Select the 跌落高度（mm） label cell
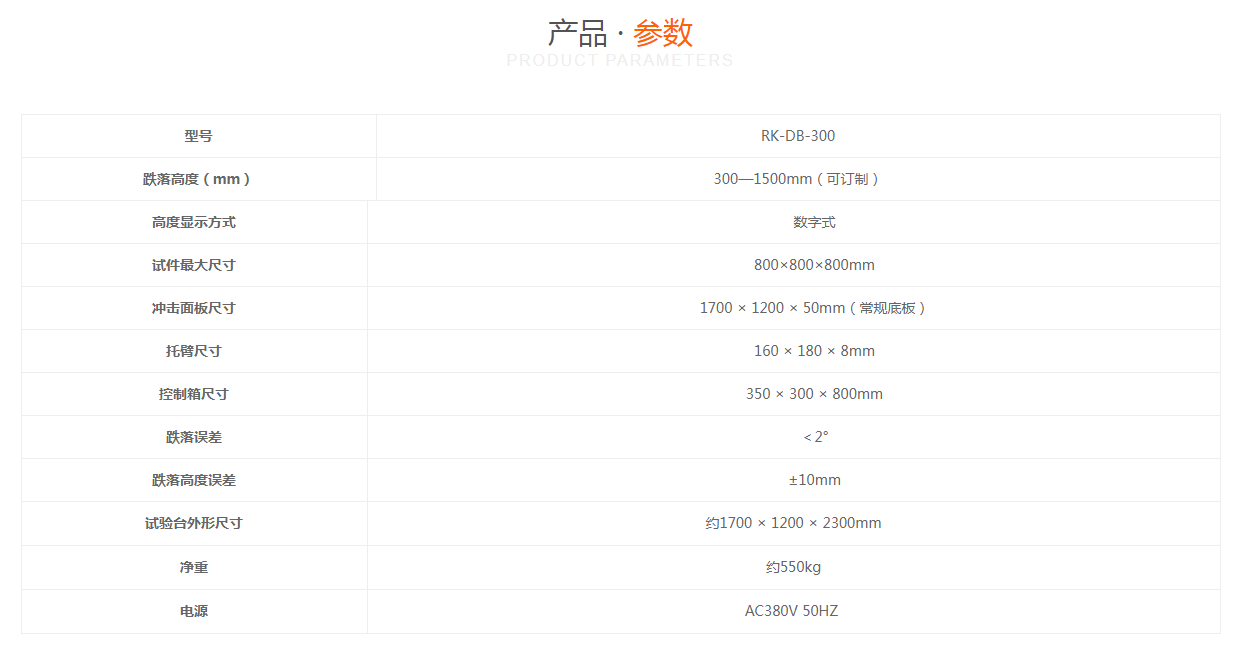This screenshot has width=1243, height=653. 198,179
